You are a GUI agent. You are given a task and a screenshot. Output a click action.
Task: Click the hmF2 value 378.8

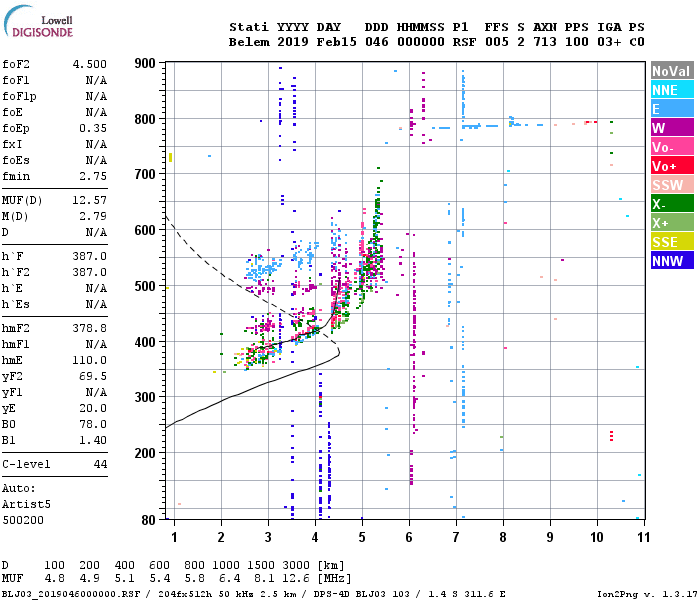pos(90,329)
